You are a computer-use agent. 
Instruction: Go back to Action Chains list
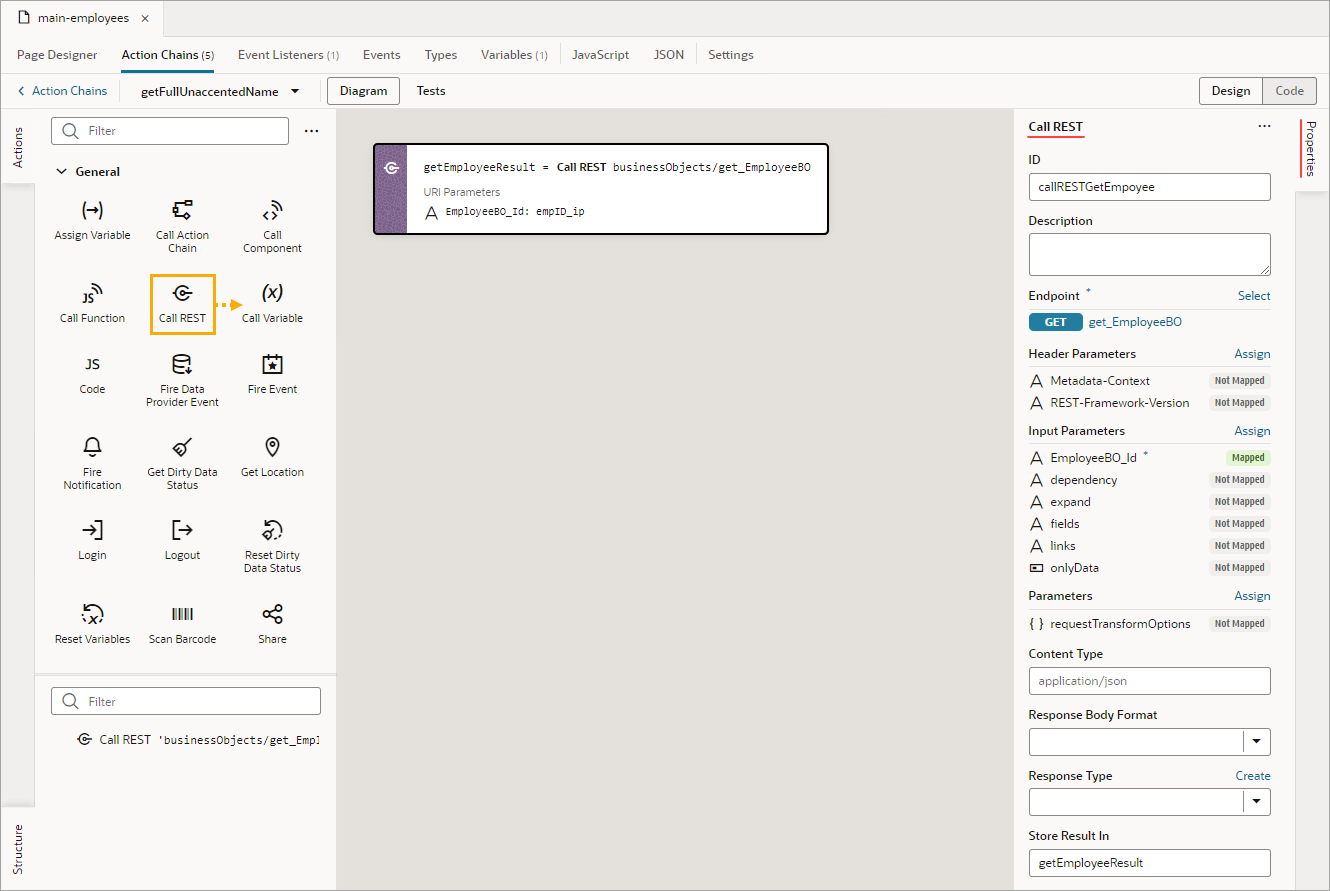click(62, 91)
